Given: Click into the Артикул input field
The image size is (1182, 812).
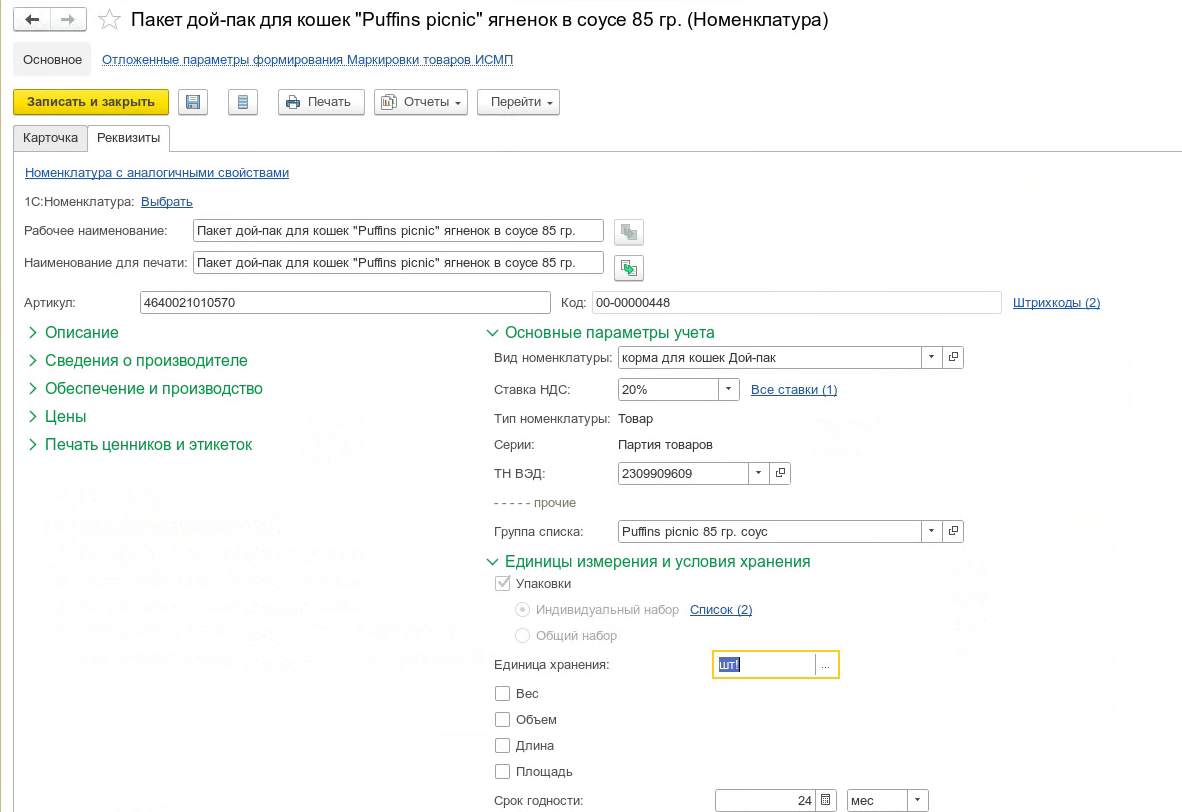Looking at the screenshot, I should tap(345, 302).
